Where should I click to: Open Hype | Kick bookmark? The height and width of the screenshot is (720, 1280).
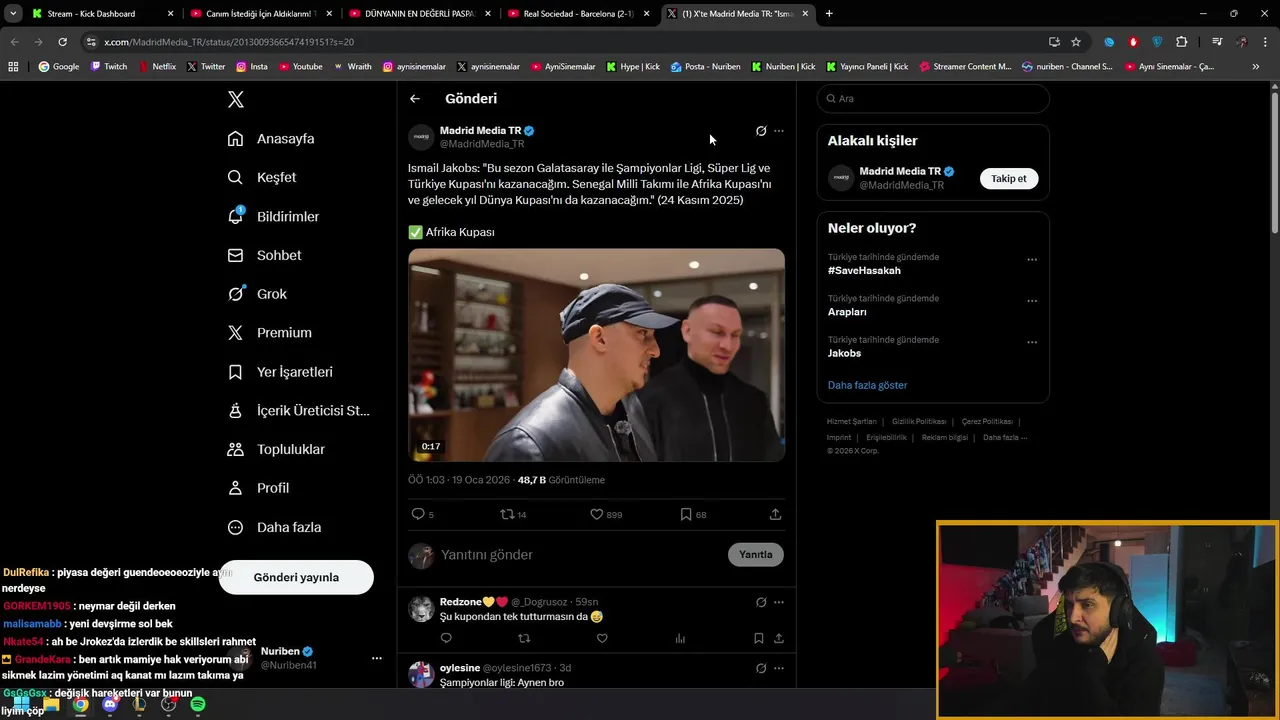[633, 67]
